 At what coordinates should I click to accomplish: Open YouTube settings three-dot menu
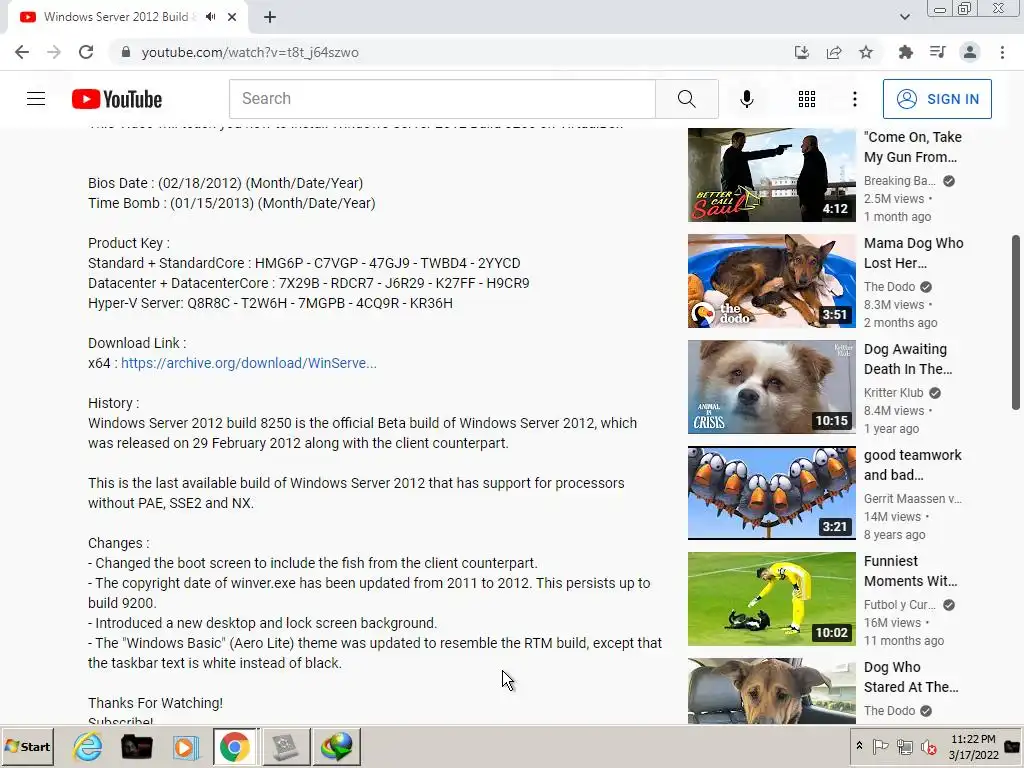(855, 99)
